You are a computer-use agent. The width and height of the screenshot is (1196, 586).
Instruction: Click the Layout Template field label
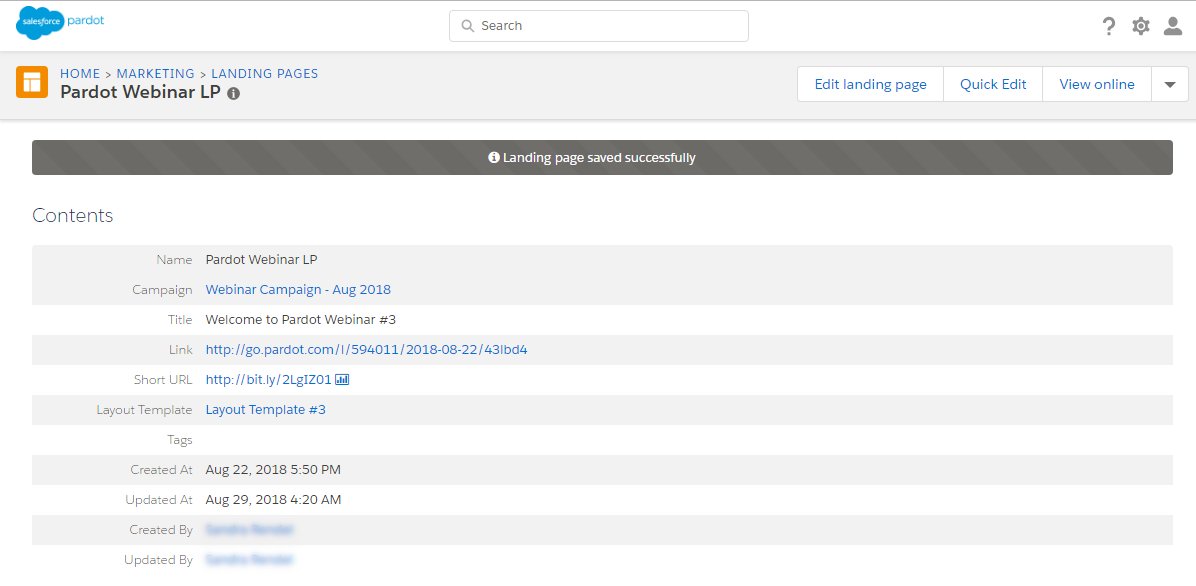point(144,410)
